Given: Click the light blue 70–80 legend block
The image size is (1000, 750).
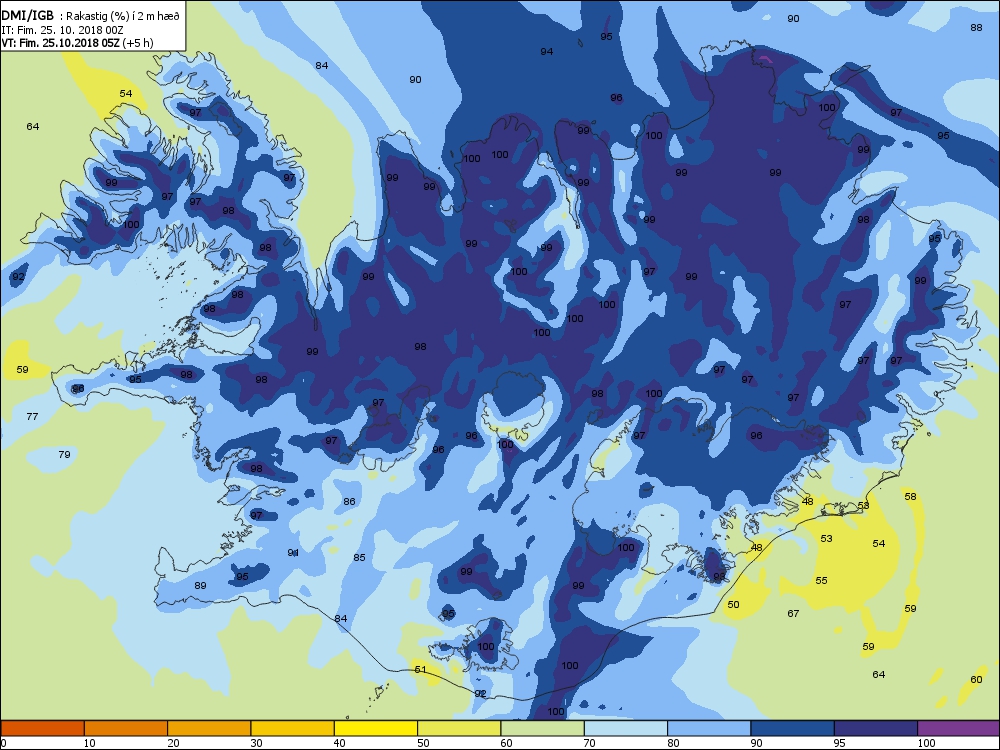Looking at the screenshot, I should click(x=626, y=728).
